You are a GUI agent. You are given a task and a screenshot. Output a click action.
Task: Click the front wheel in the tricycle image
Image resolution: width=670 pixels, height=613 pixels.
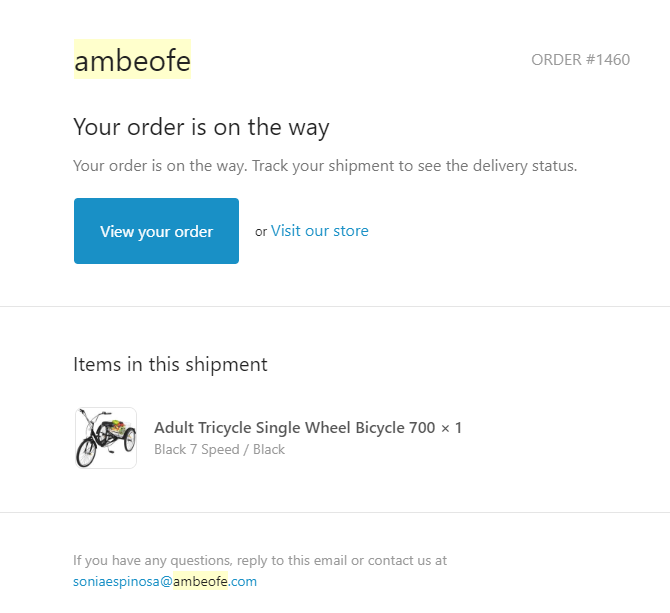[x=86, y=454]
